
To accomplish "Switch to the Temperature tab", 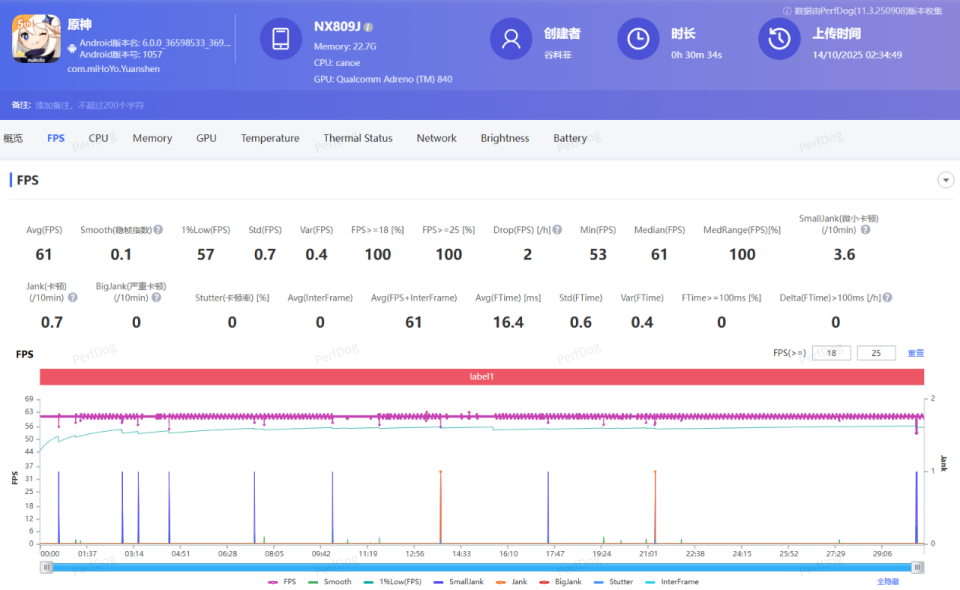I will [x=270, y=138].
